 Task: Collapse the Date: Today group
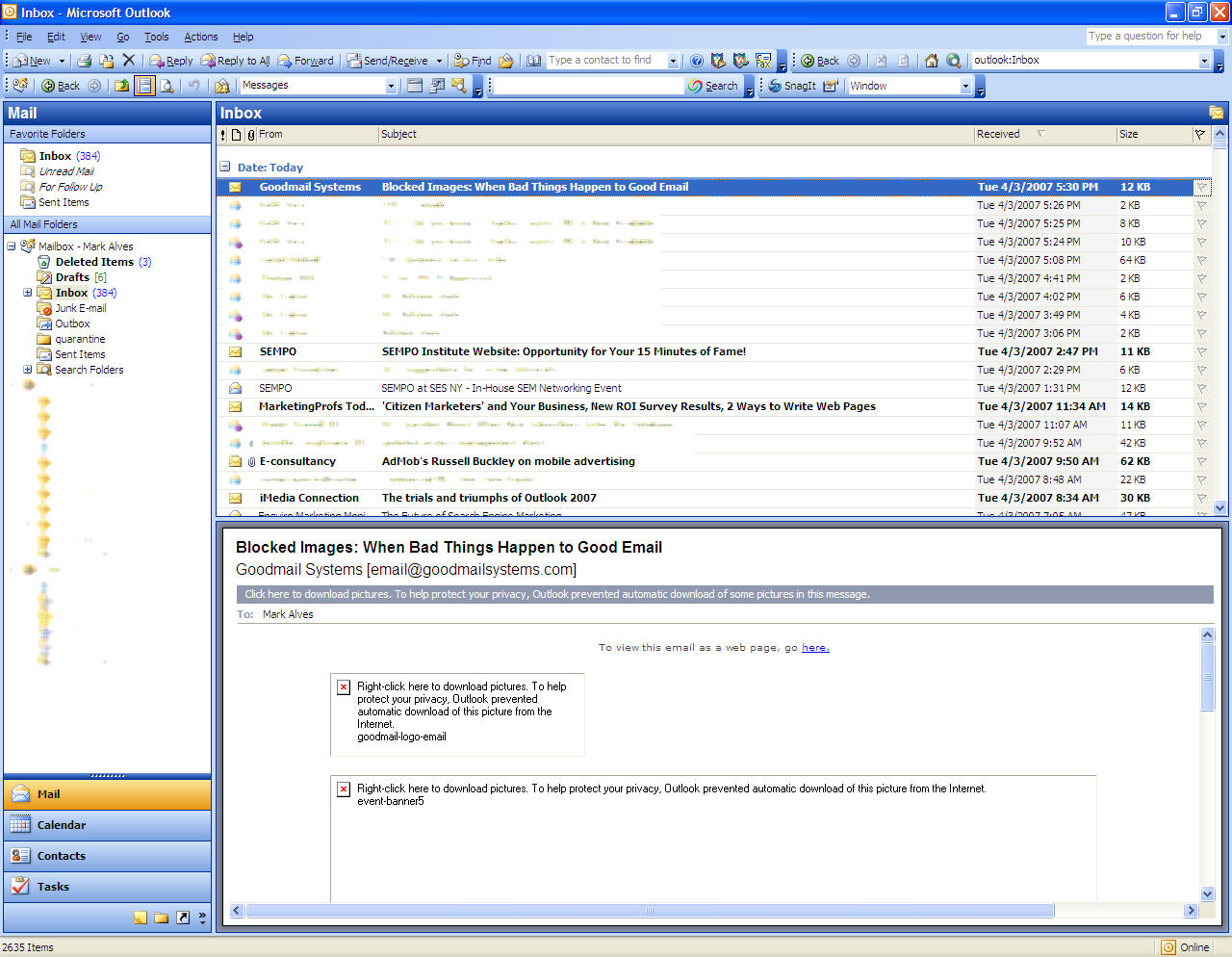point(224,167)
